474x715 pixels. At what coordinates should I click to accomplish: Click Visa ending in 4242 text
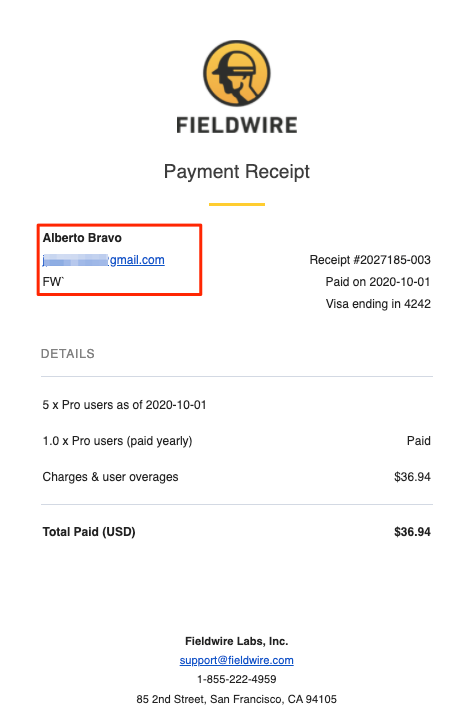(378, 304)
